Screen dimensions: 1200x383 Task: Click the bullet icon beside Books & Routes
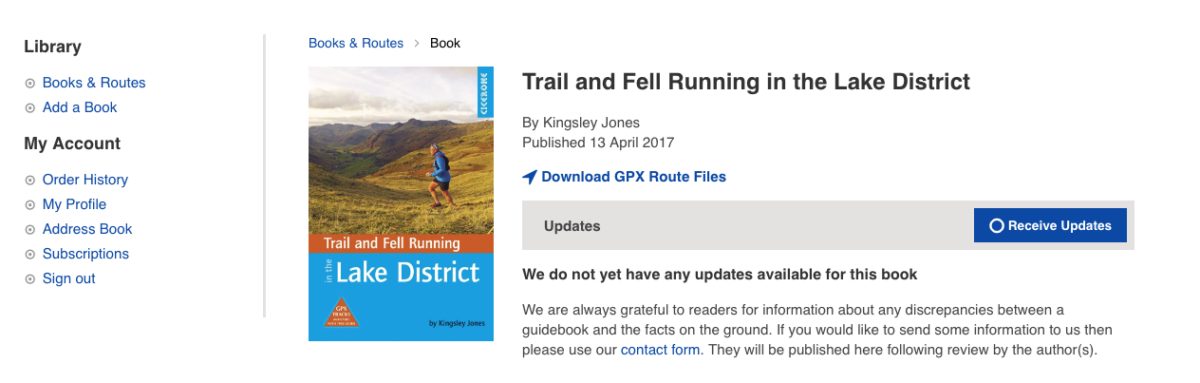tap(30, 83)
